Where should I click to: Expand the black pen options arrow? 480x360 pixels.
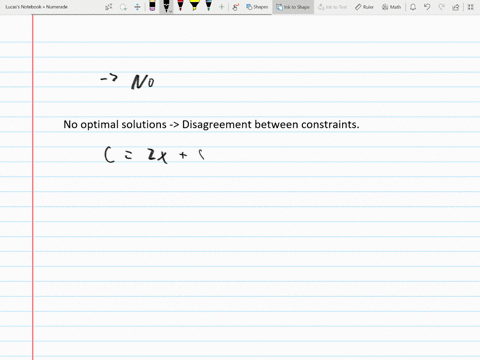coord(170,11)
